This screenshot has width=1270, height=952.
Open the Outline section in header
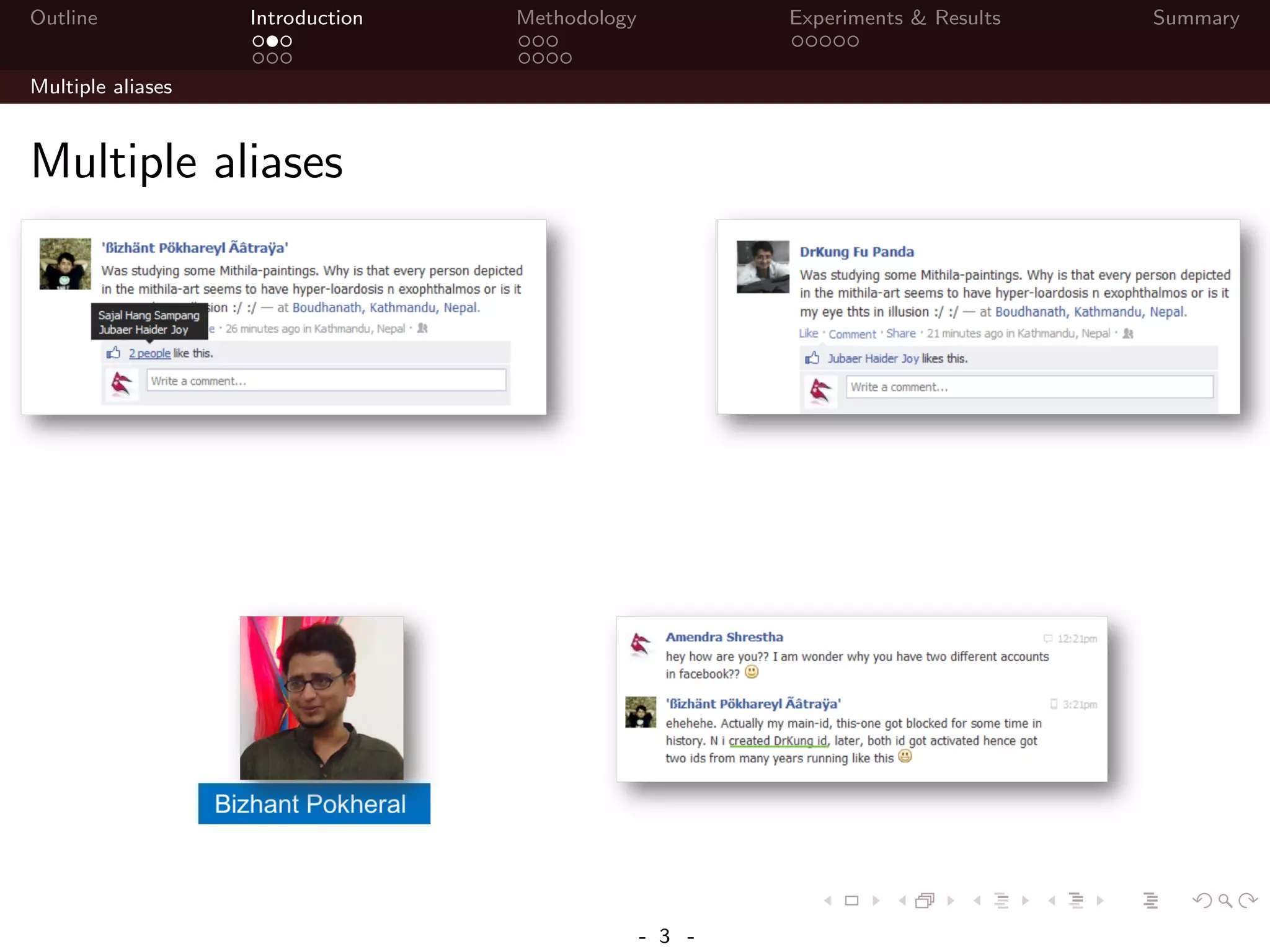point(64,18)
